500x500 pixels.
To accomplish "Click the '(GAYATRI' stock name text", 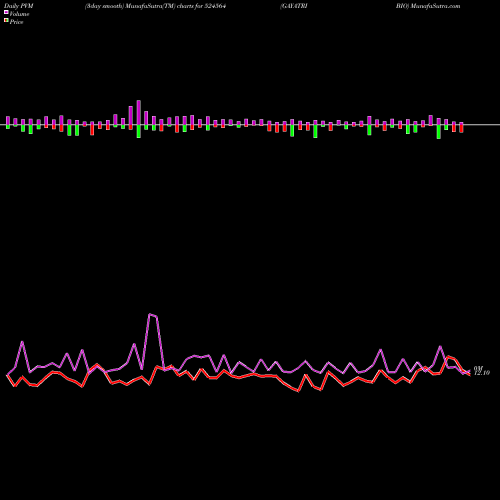I will coord(293,6).
